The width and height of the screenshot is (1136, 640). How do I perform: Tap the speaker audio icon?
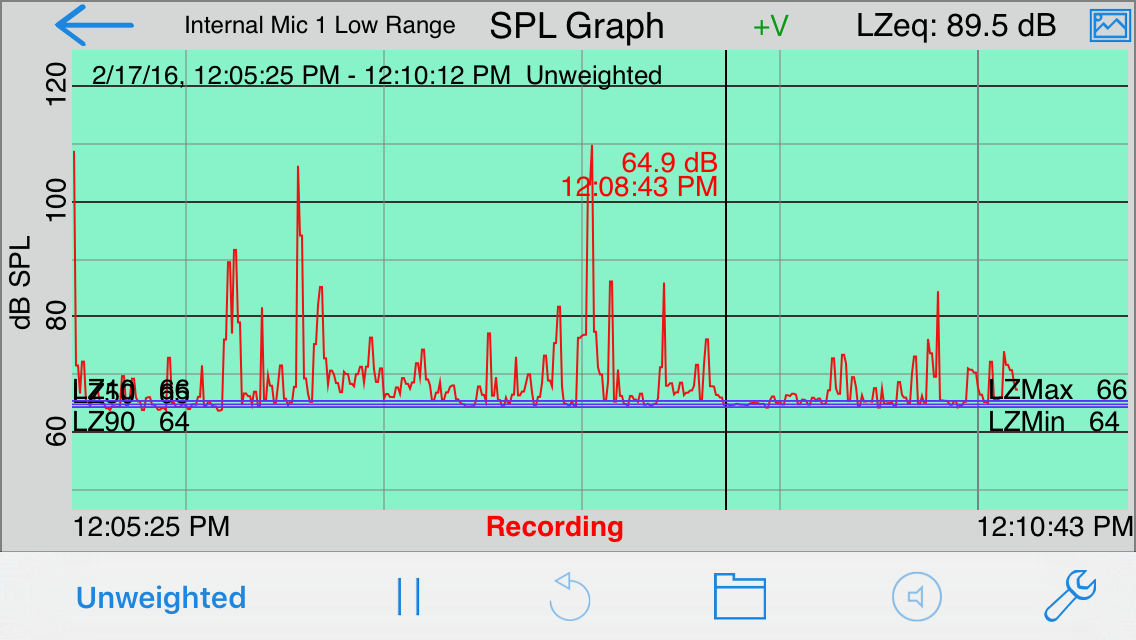pos(916,597)
